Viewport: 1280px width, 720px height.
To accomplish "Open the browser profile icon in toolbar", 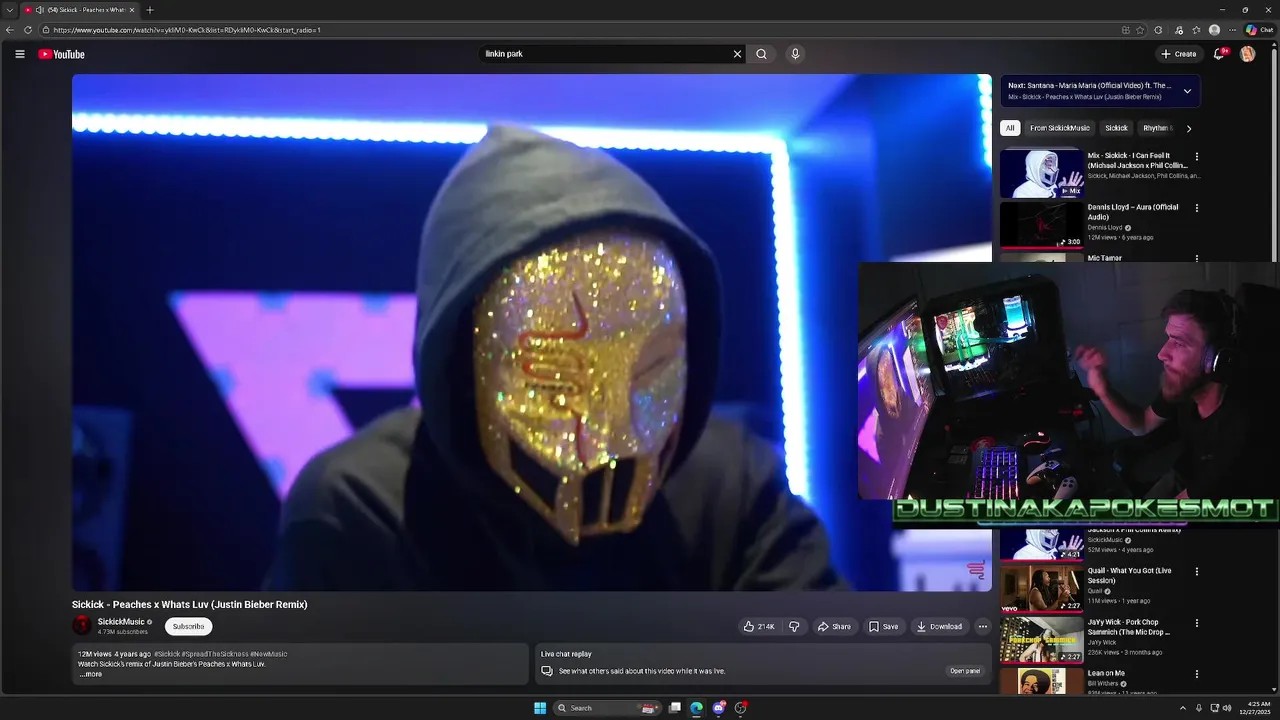I will [1214, 30].
